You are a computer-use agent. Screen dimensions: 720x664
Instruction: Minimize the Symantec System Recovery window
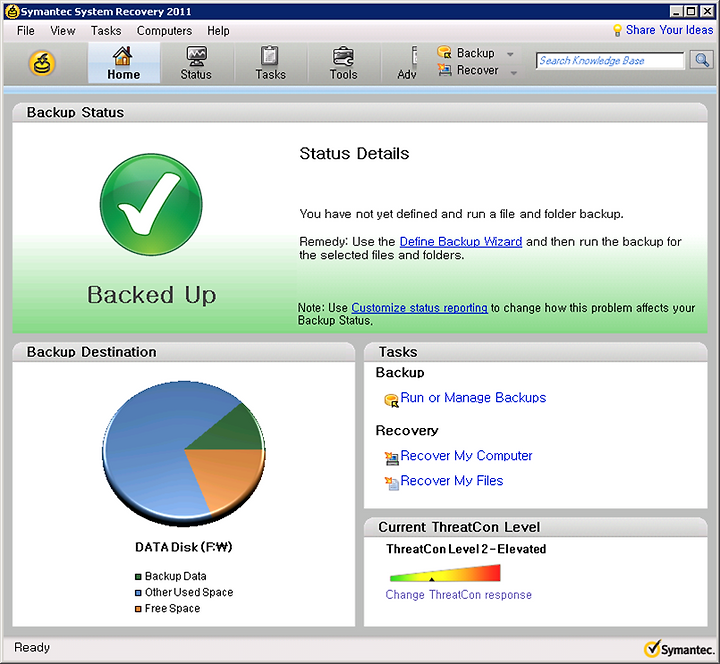pyautogui.click(x=675, y=11)
